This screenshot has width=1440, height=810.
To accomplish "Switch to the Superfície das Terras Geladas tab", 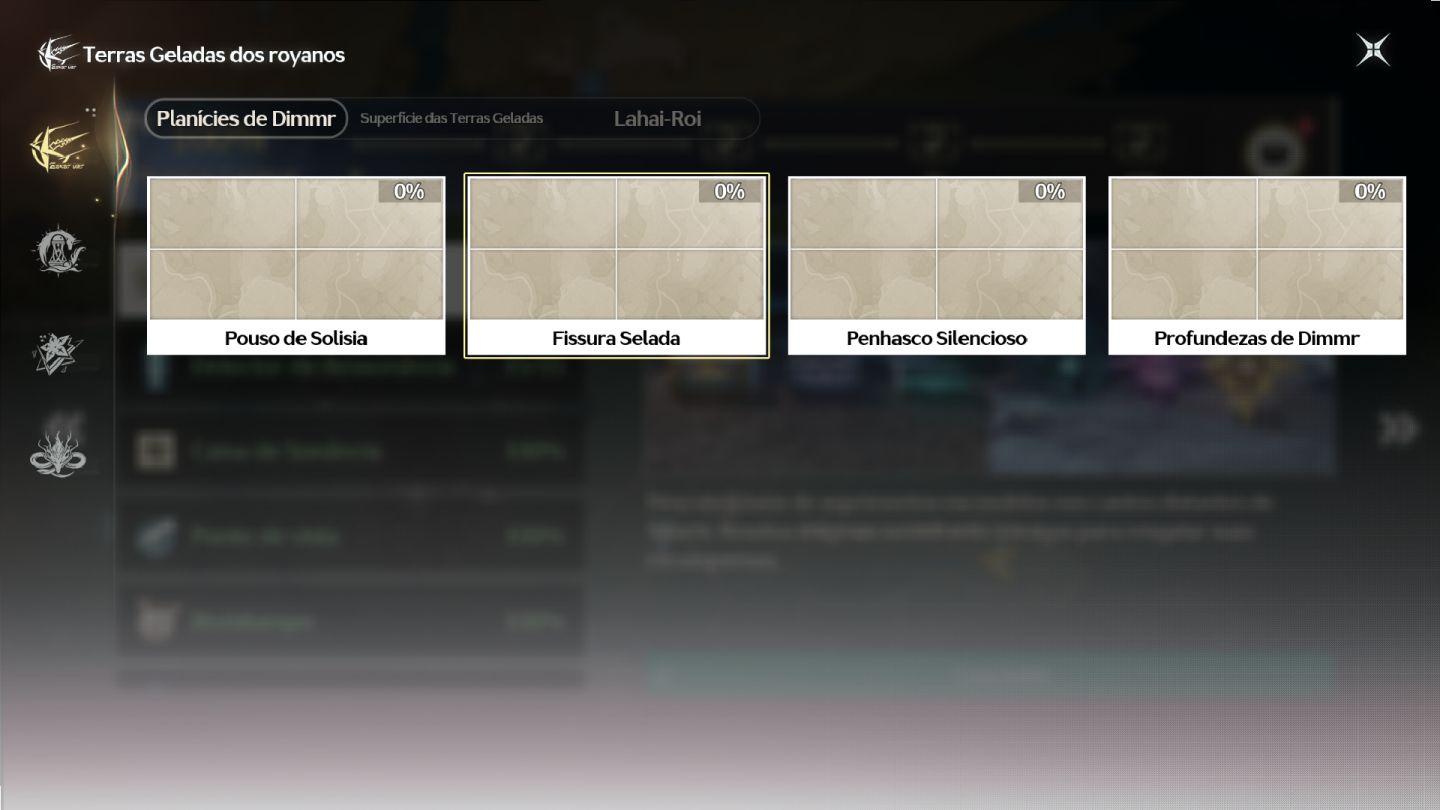I will click(x=451, y=118).
